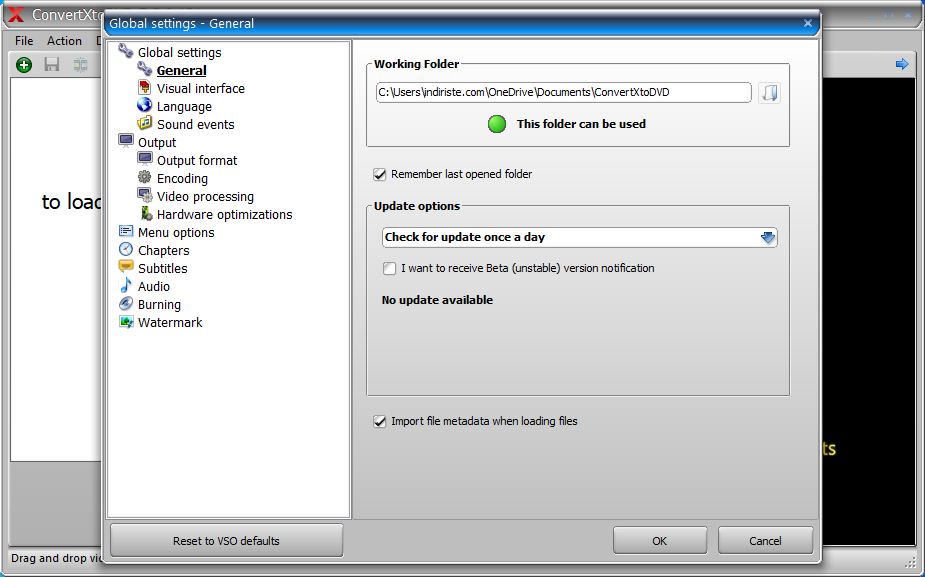
Task: Click the Visual interface icon
Action: tap(145, 88)
